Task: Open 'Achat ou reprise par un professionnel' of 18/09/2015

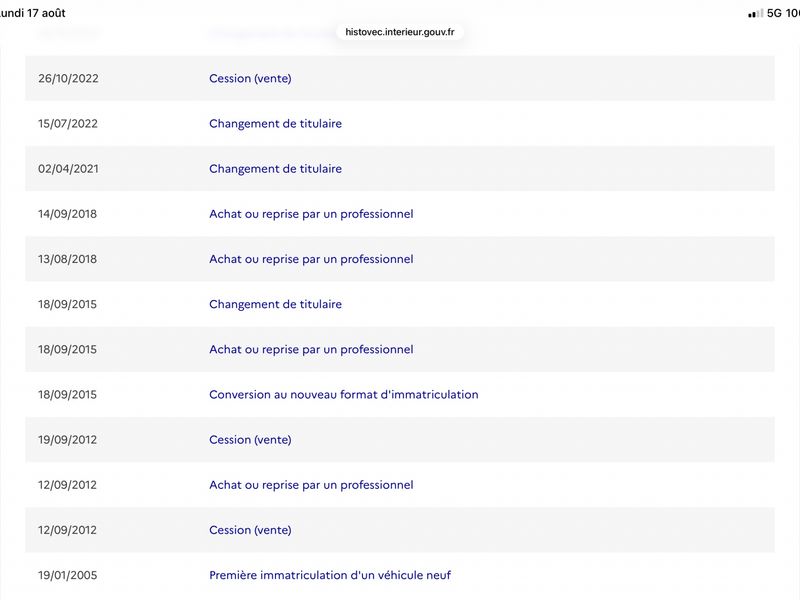Action: (311, 349)
